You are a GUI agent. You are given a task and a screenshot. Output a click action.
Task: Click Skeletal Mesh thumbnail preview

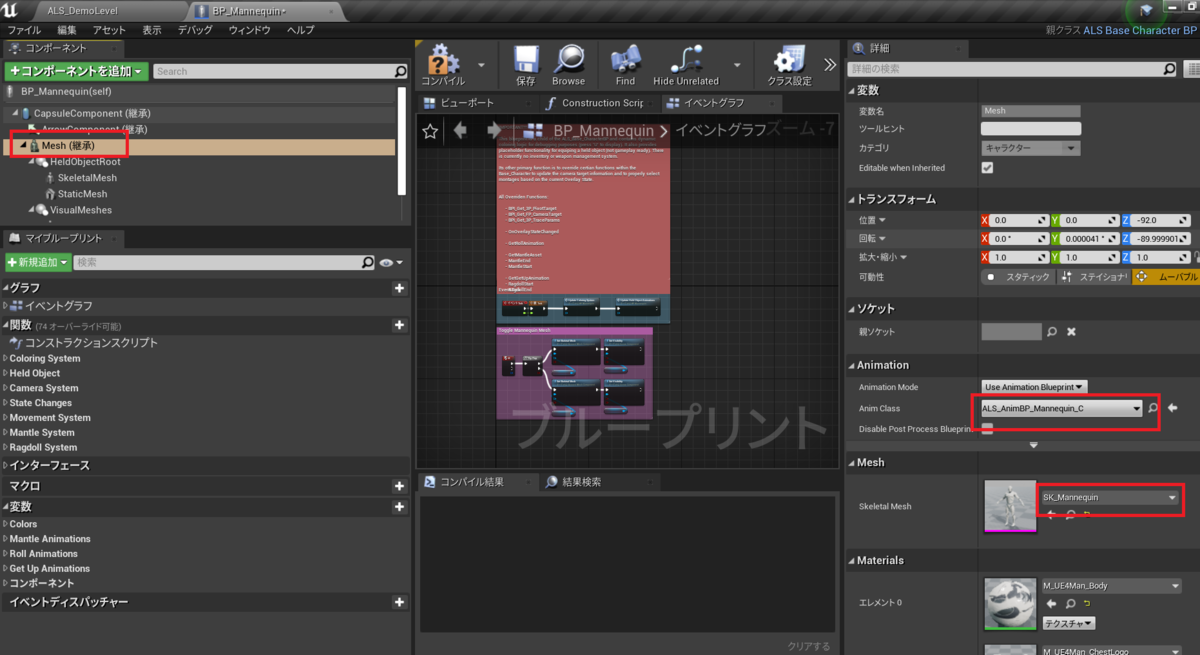[x=1010, y=506]
